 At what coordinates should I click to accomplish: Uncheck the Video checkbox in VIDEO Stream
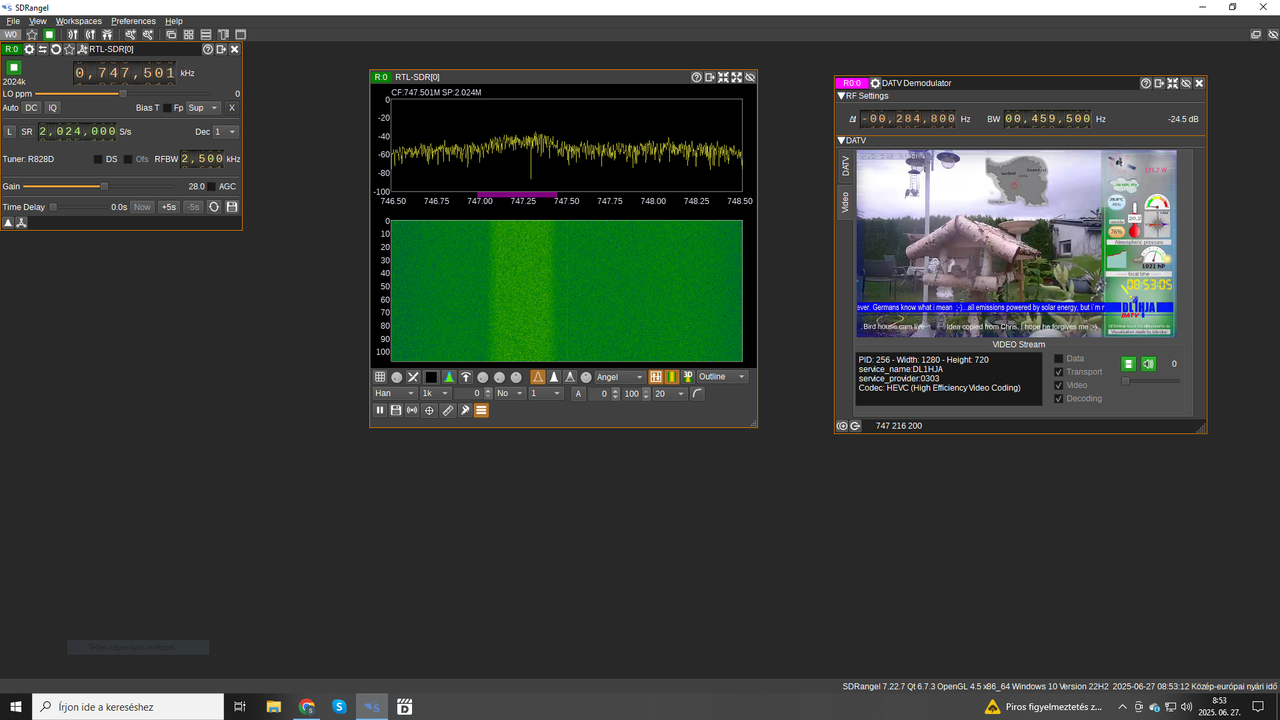pyautogui.click(x=1060, y=385)
